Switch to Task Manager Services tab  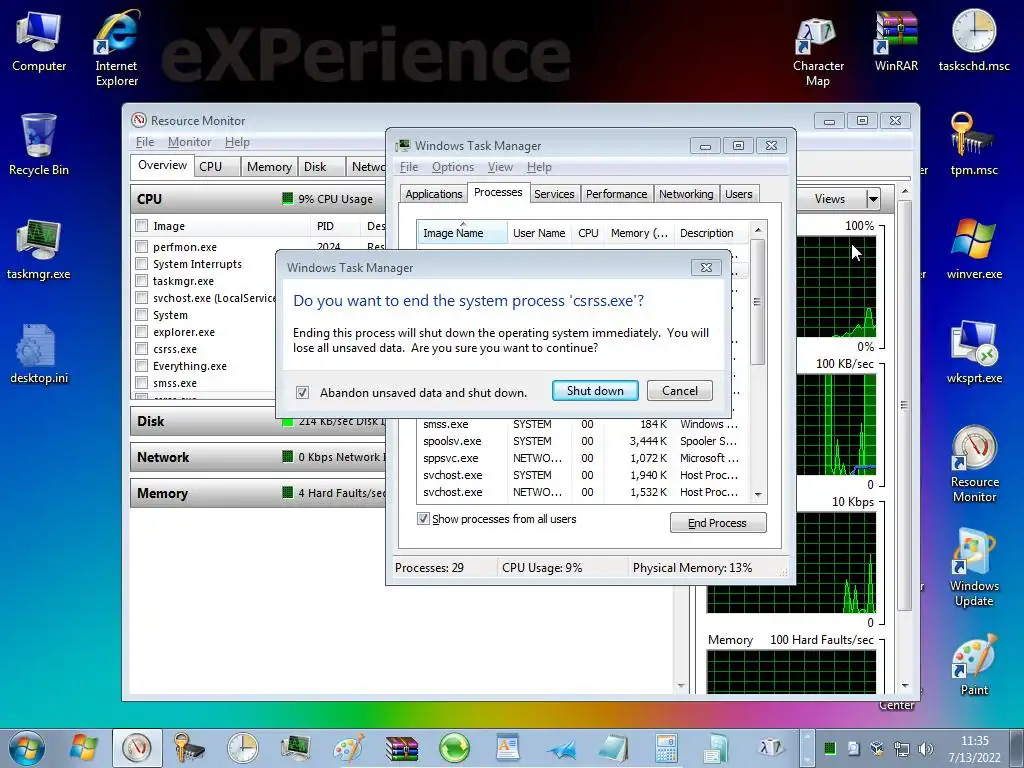tap(554, 194)
